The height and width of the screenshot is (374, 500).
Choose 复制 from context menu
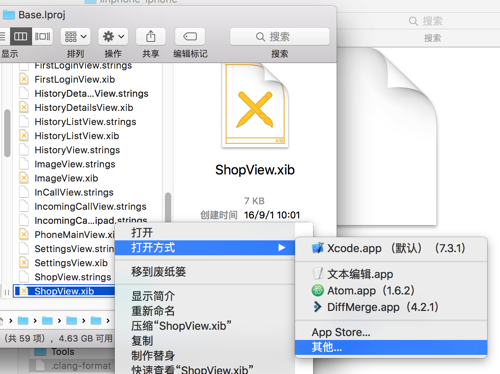205,341
